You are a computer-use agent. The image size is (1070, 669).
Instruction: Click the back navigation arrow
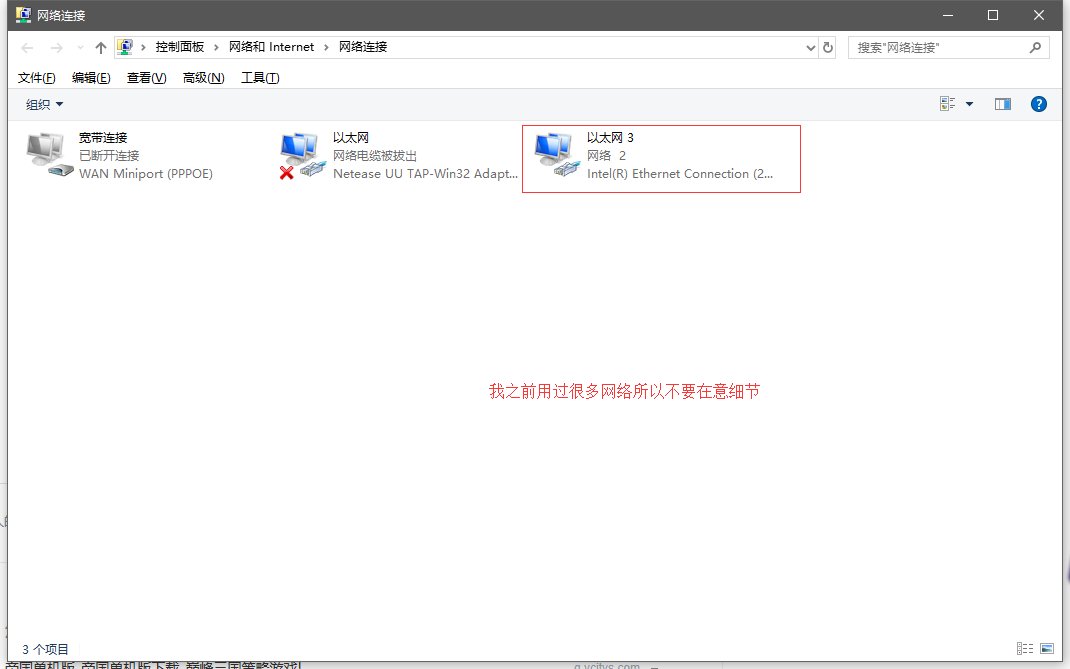click(27, 46)
